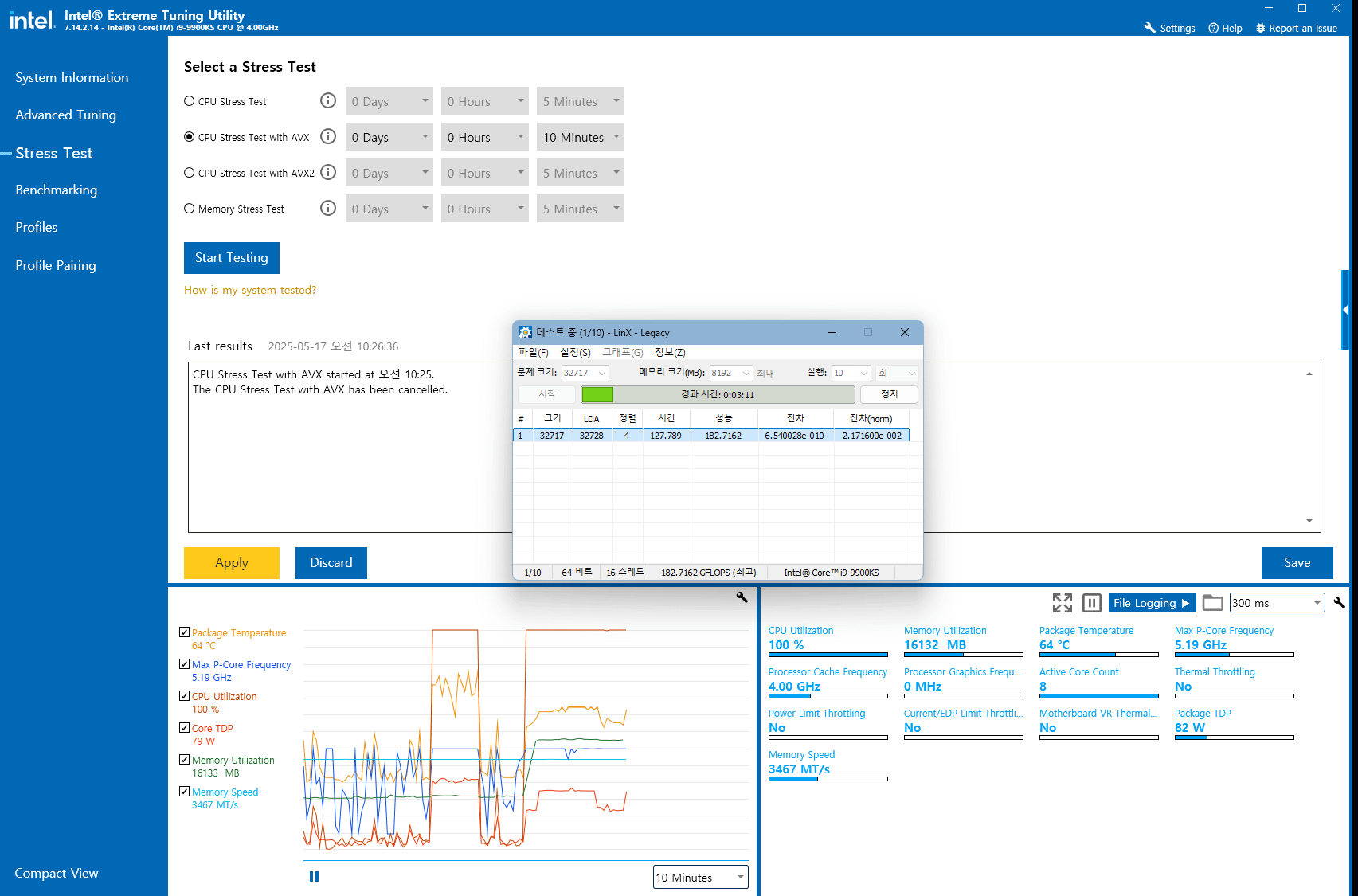
Task: Open LinX 정보(Z) menu
Action: coord(670,352)
